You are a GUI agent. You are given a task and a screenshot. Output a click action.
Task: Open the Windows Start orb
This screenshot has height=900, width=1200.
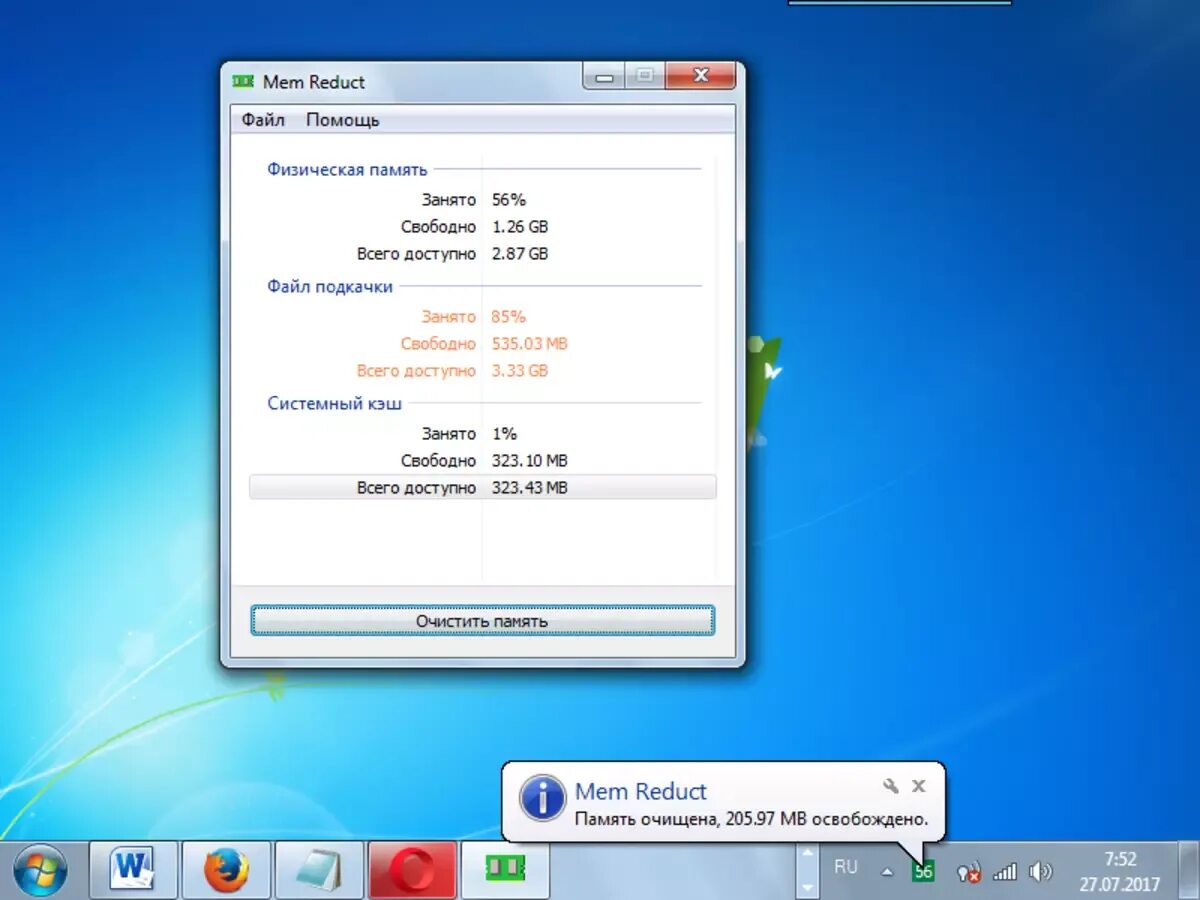[x=40, y=870]
